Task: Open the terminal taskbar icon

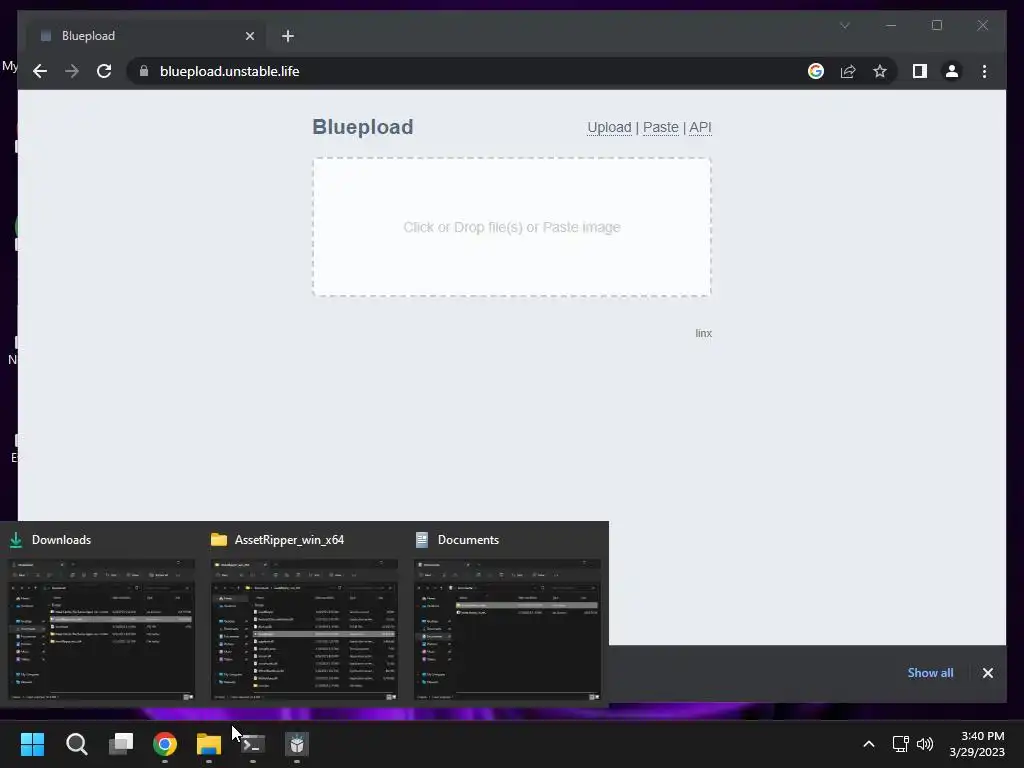Action: click(253, 744)
